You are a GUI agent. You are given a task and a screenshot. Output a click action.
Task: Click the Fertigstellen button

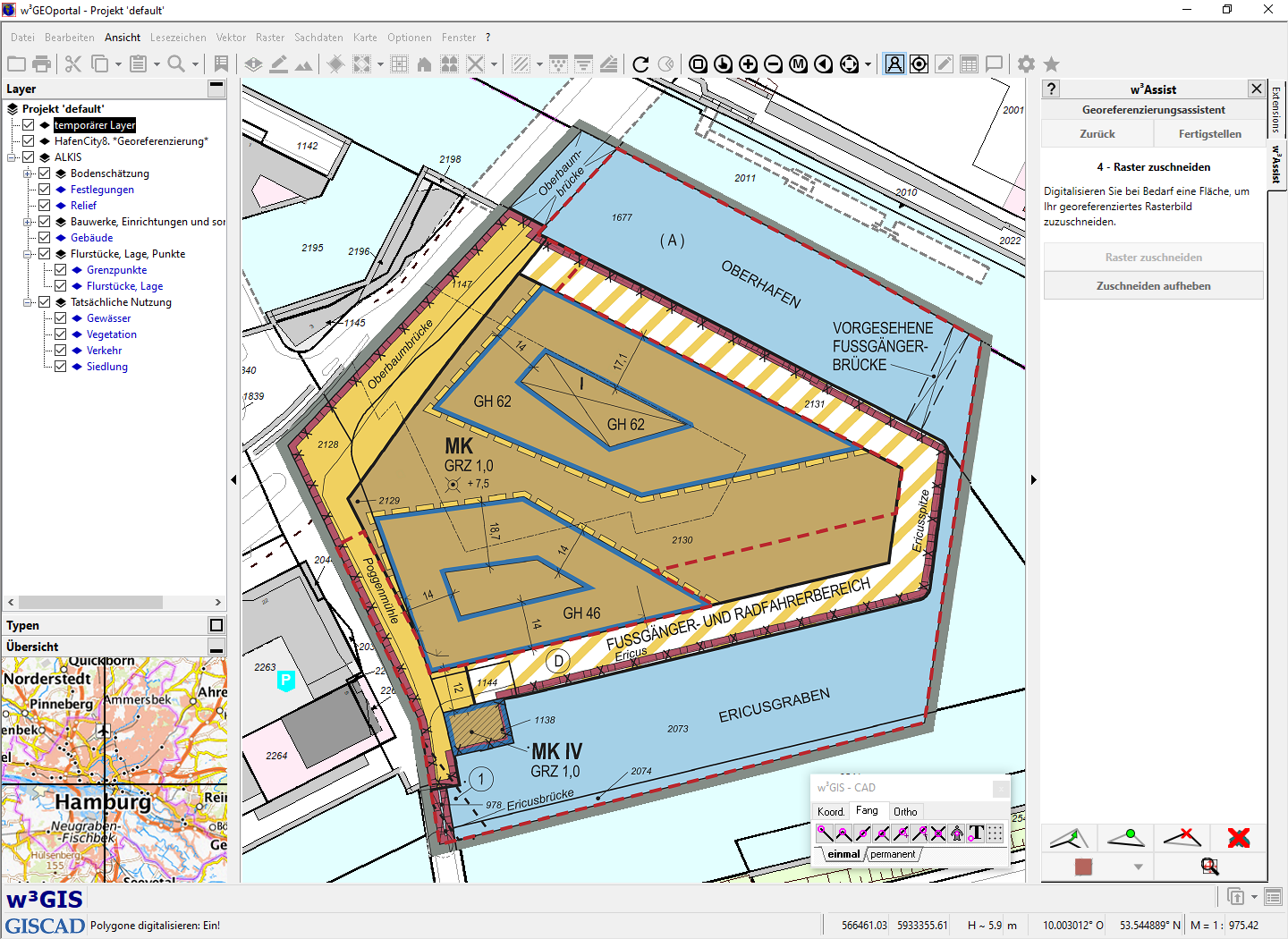[1209, 133]
